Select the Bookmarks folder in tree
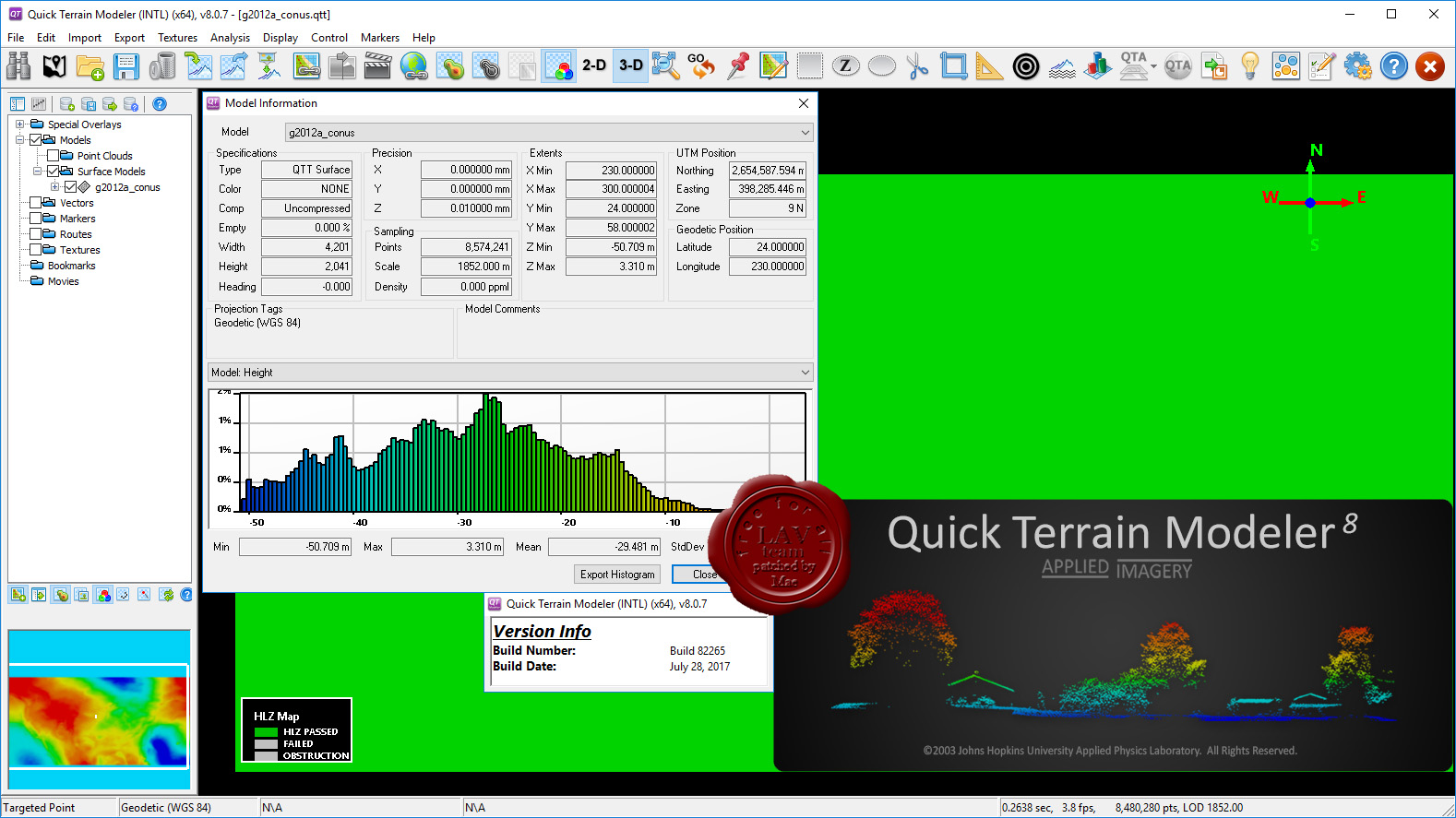This screenshot has height=818, width=1456. tap(71, 266)
